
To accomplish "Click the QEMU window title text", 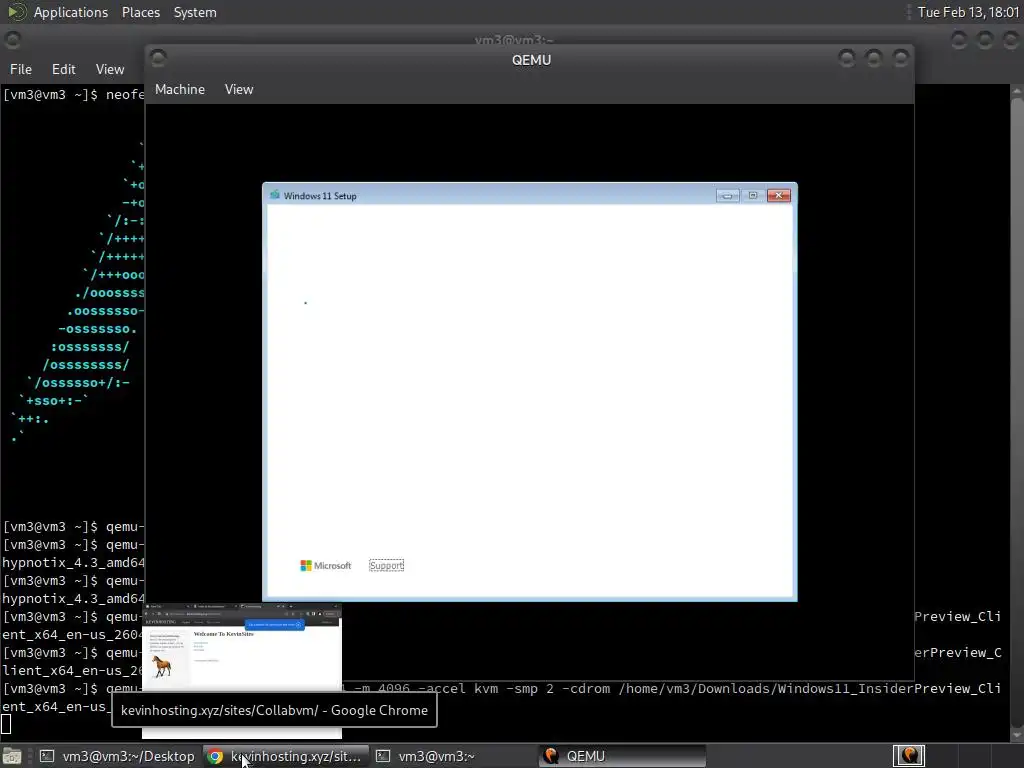I will [532, 60].
